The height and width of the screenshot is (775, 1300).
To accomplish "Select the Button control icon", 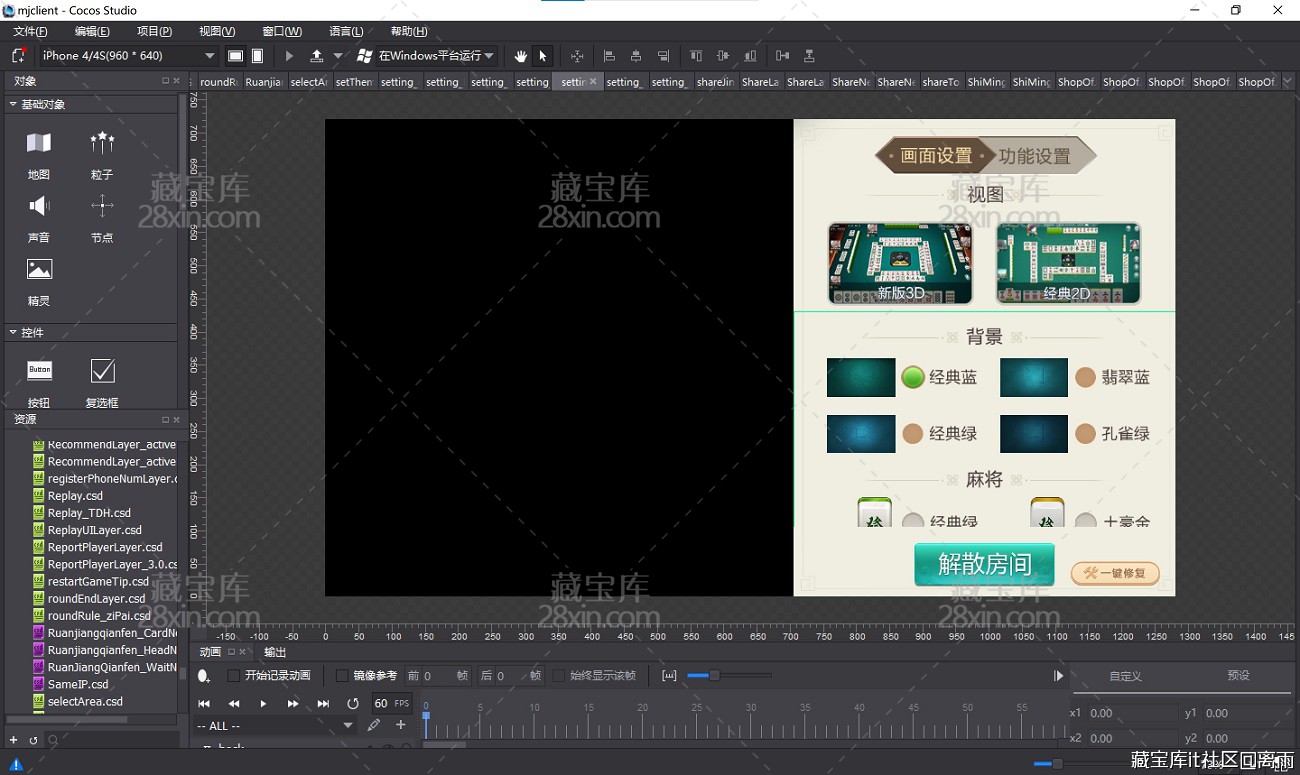I will click(x=37, y=372).
